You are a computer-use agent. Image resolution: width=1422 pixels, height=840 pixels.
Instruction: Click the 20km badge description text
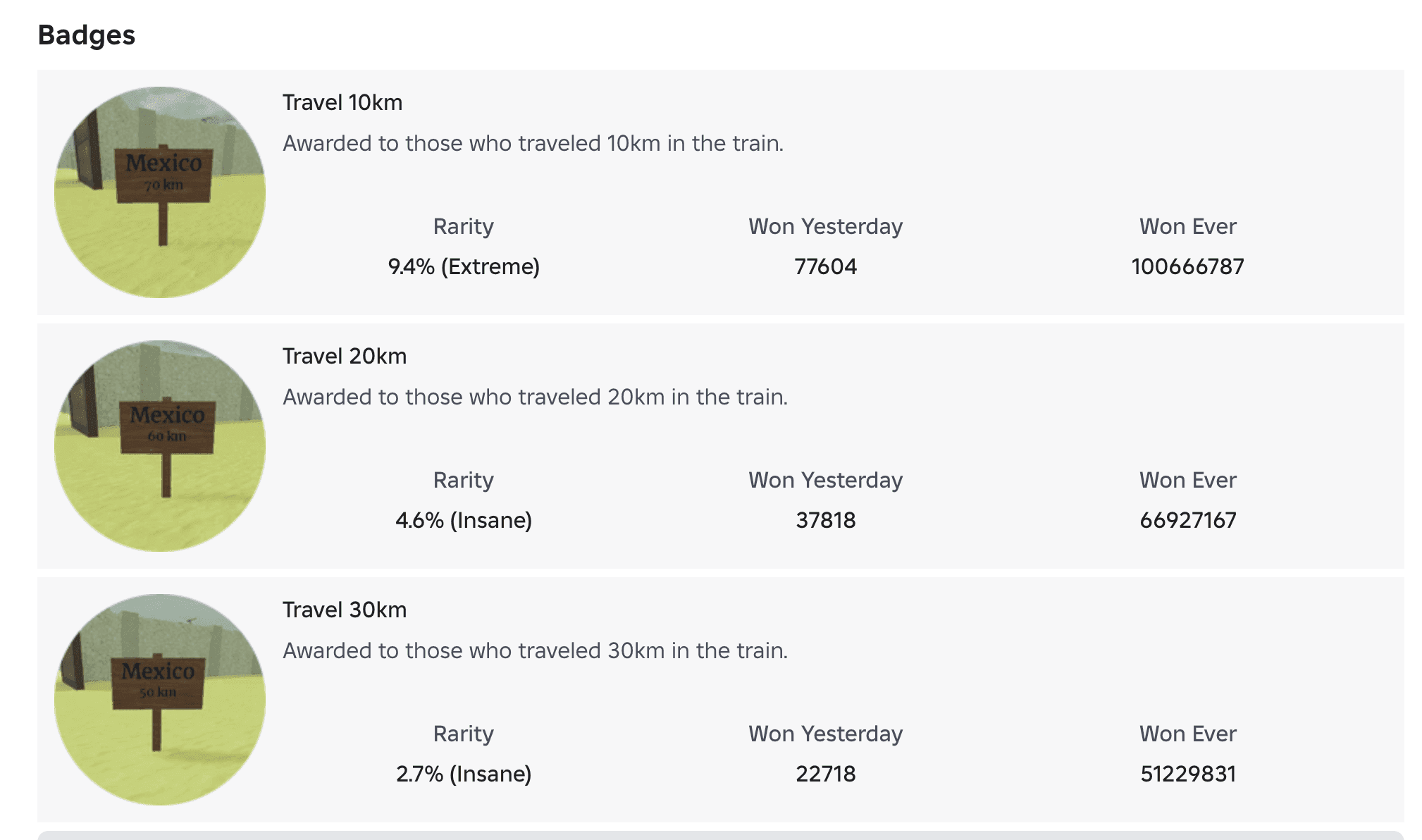click(x=535, y=397)
